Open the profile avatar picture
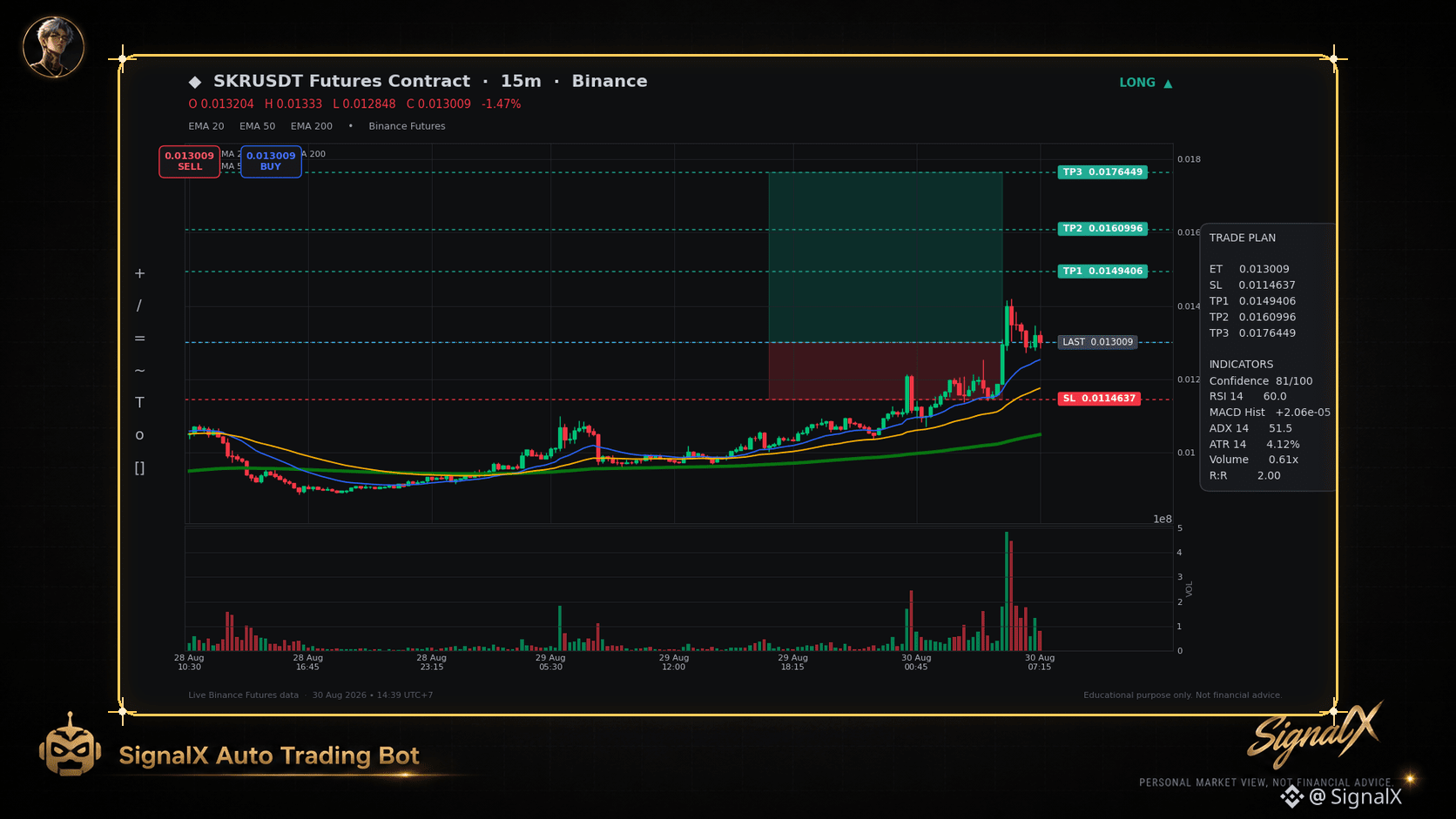1456x819 pixels. click(53, 47)
